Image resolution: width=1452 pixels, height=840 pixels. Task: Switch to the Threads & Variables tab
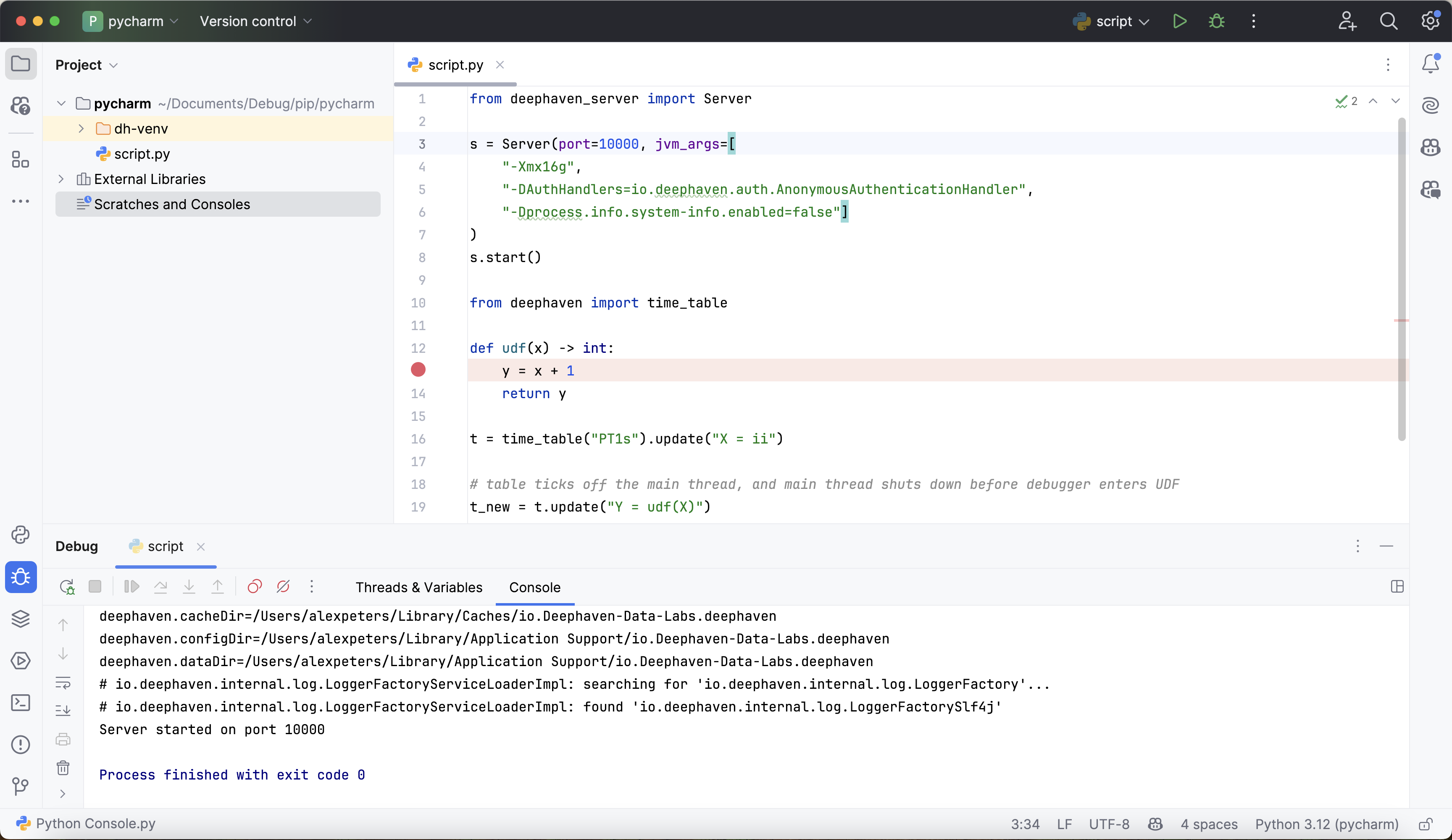pyautogui.click(x=419, y=587)
